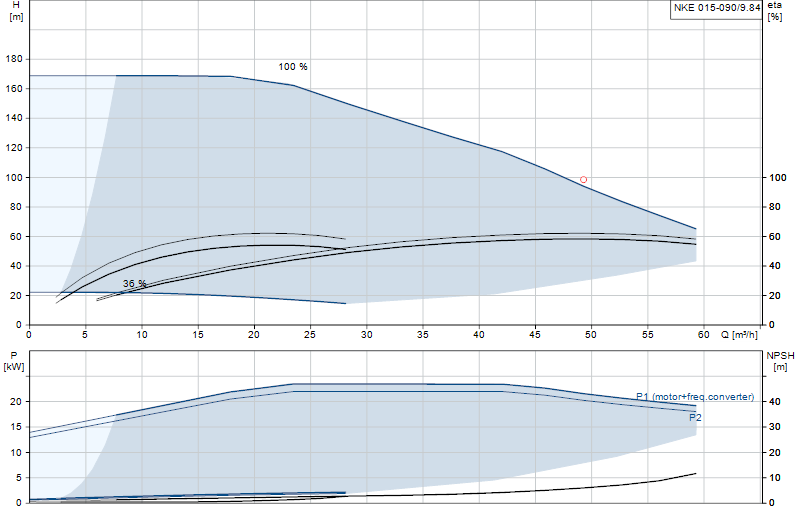Click the 15 value on power axis
Screen dimensions: 800x520
coord(16,427)
